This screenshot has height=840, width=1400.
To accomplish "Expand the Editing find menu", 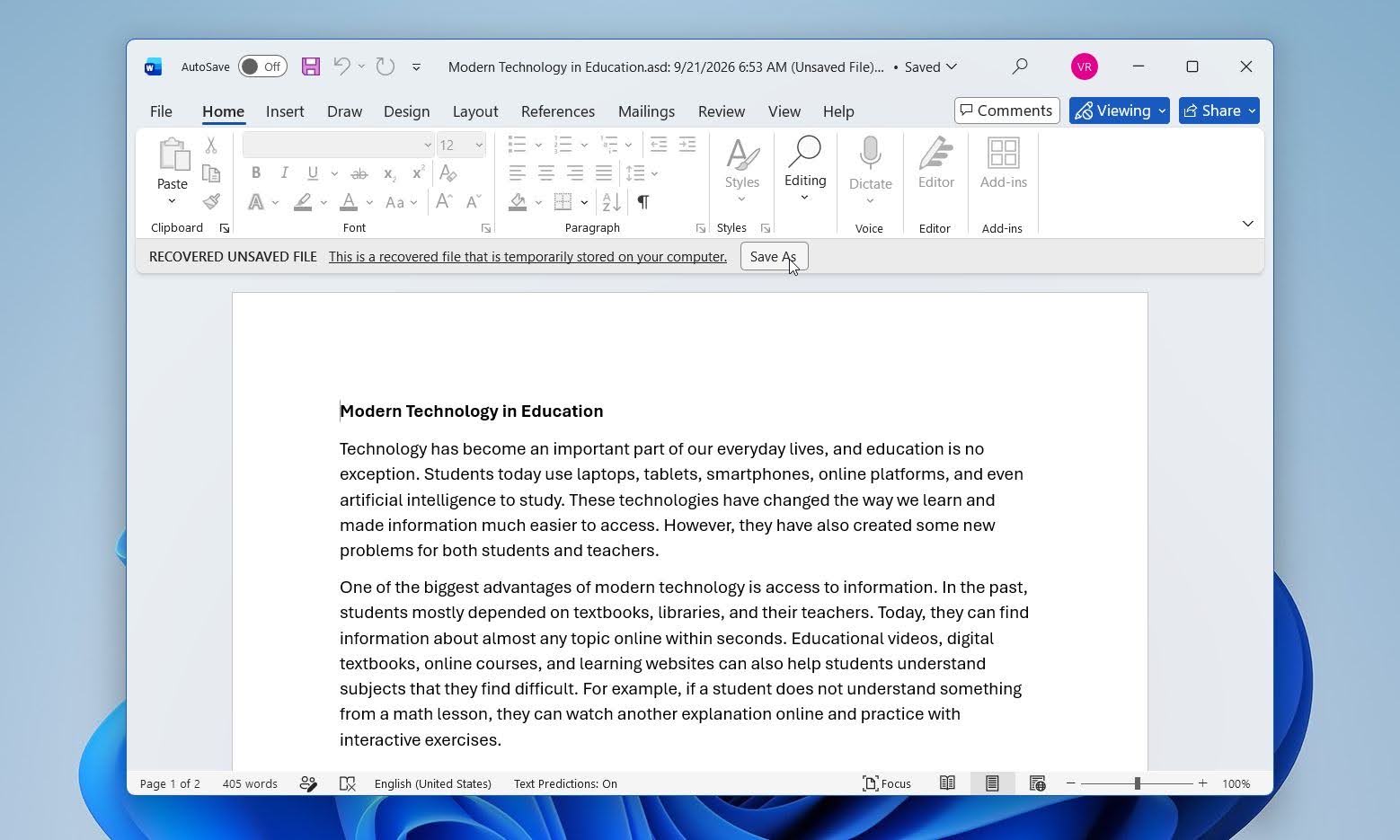I will [x=805, y=169].
